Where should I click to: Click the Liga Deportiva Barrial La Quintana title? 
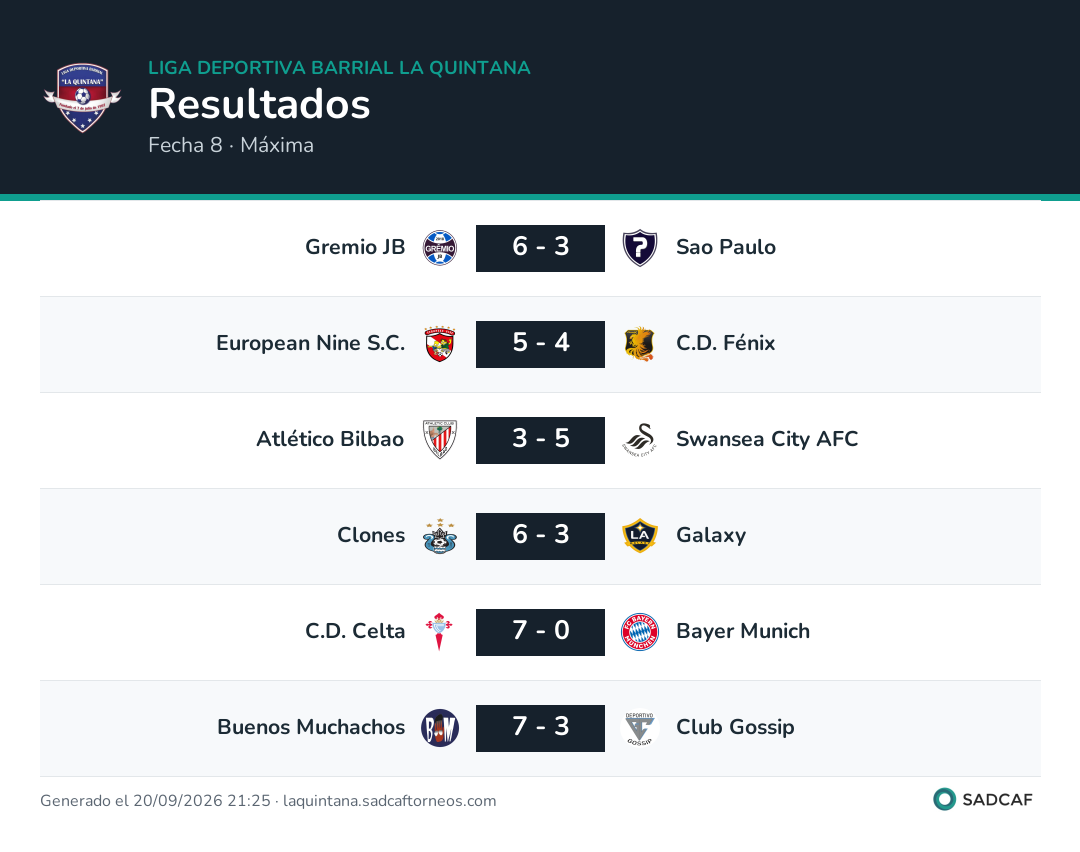click(340, 67)
